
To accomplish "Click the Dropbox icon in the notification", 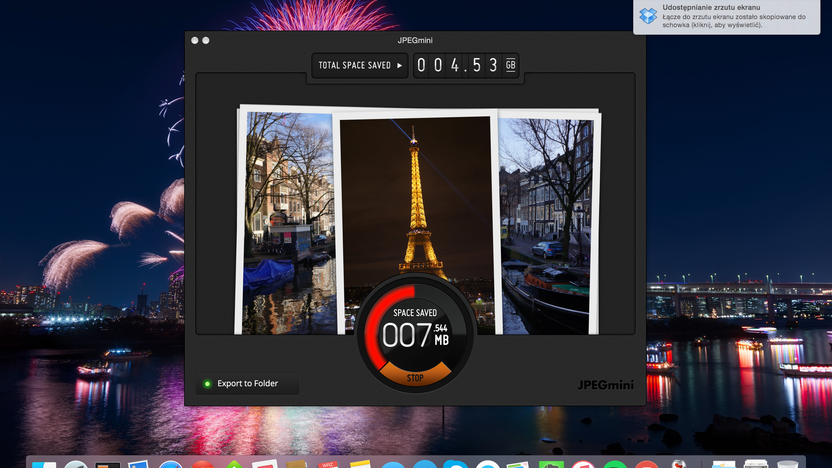I will coord(648,16).
